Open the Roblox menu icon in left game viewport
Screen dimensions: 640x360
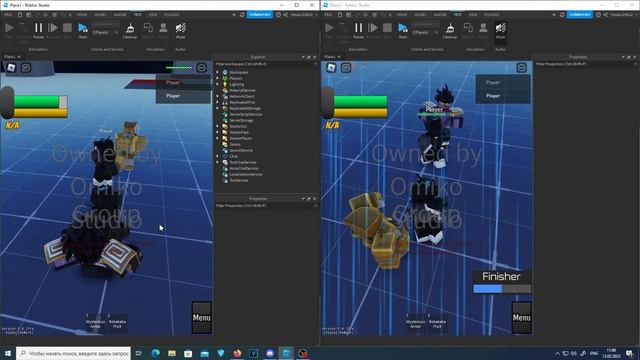click(11, 67)
